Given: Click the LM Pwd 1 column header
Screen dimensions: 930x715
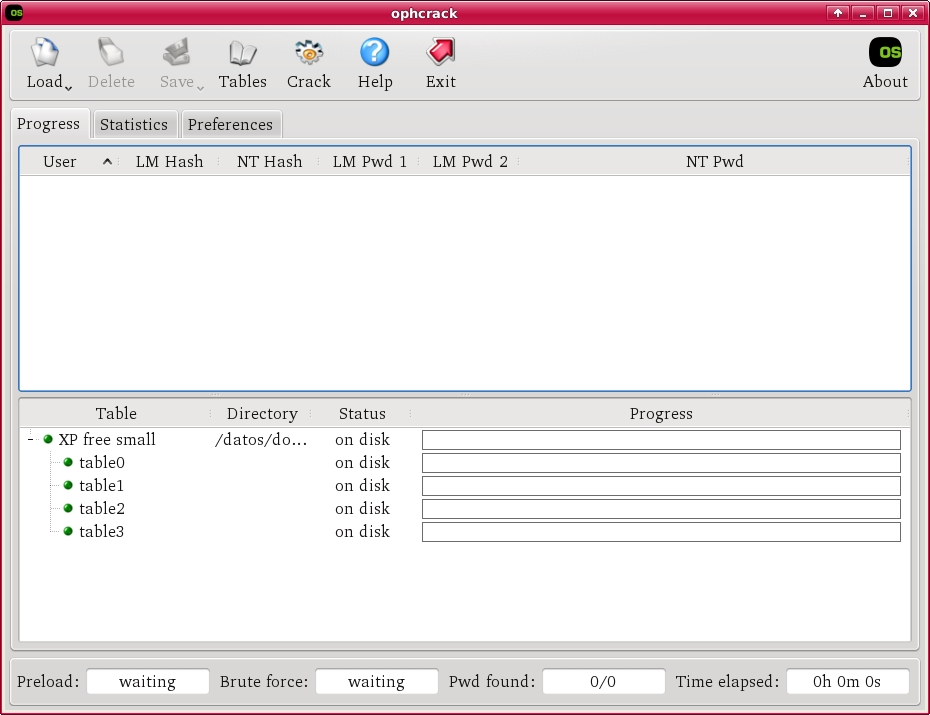Looking at the screenshot, I should click(370, 161).
